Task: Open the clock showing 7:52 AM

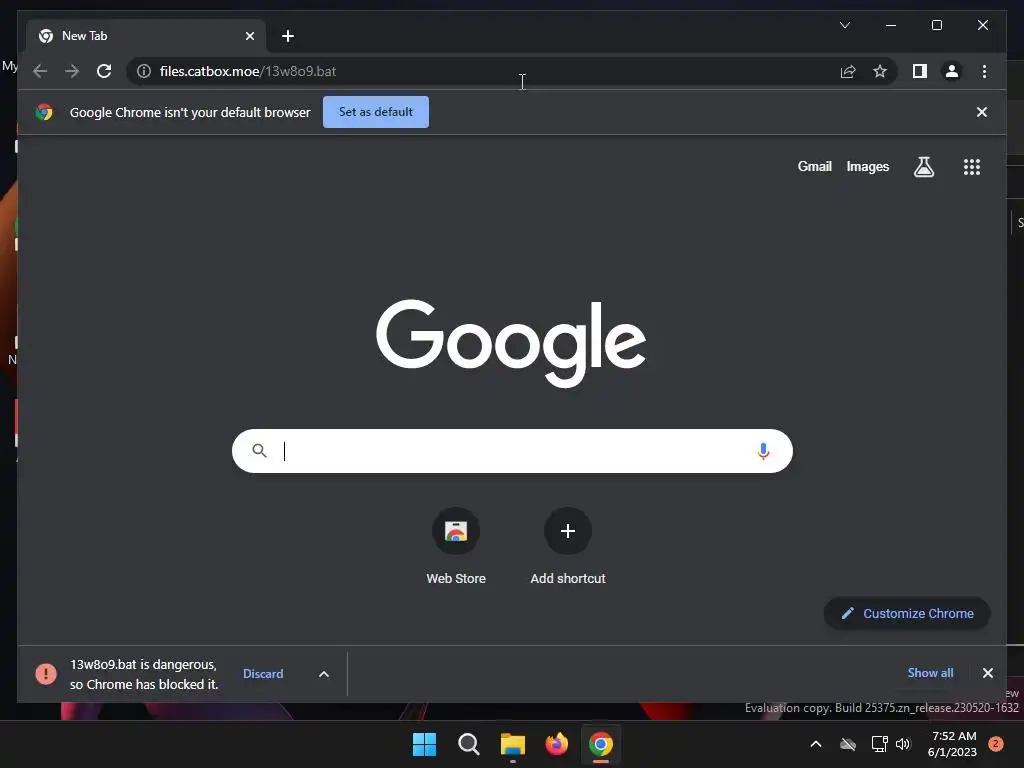Action: [x=952, y=744]
